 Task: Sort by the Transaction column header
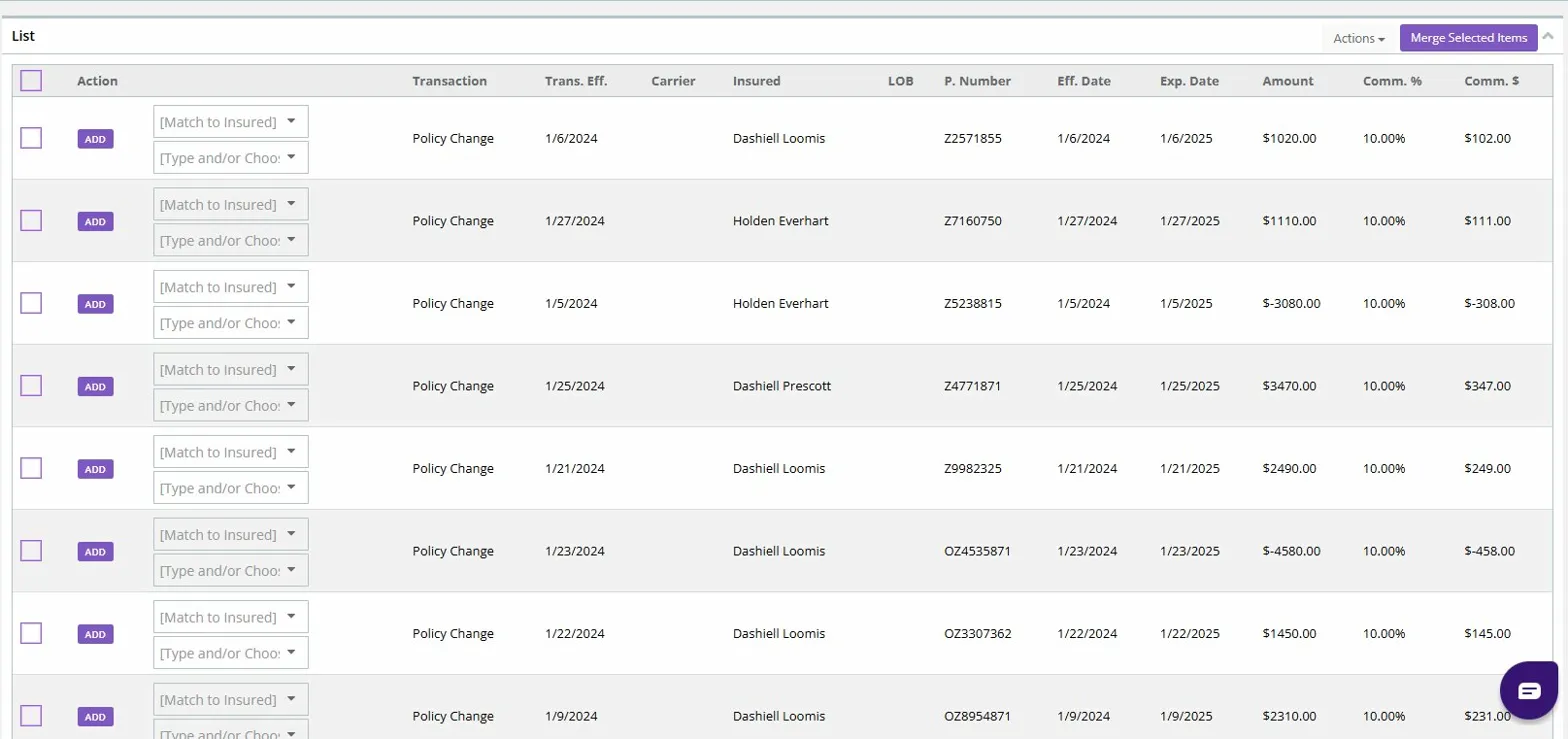click(x=449, y=81)
